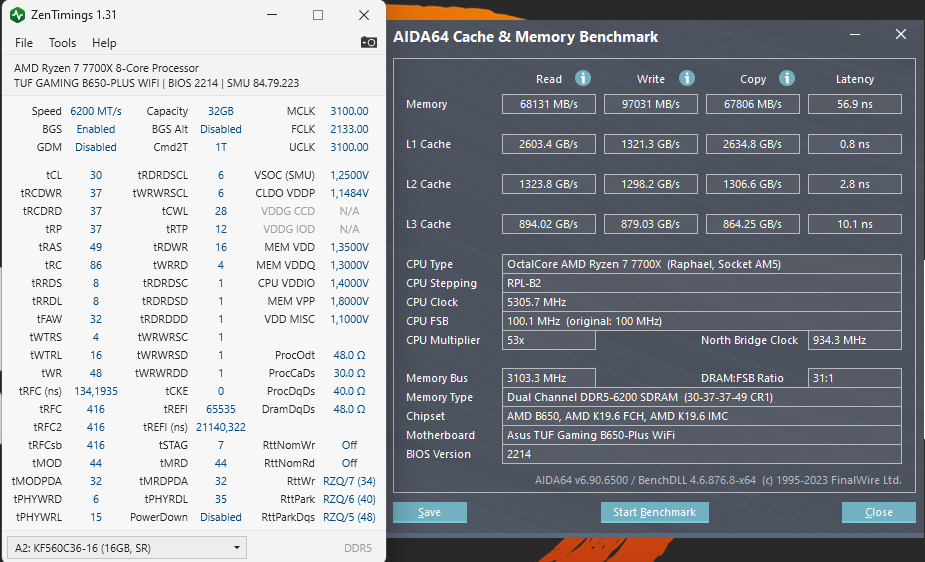Screen dimensions: 925x562
Task: Click the CPU Stepping RPL-B2 field
Action: tap(701, 283)
